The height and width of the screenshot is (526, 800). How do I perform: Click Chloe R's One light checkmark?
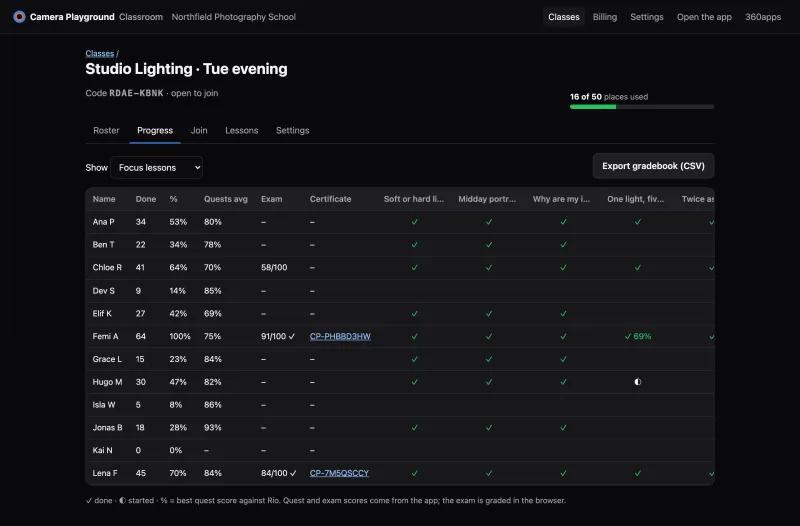pyautogui.click(x=638, y=267)
